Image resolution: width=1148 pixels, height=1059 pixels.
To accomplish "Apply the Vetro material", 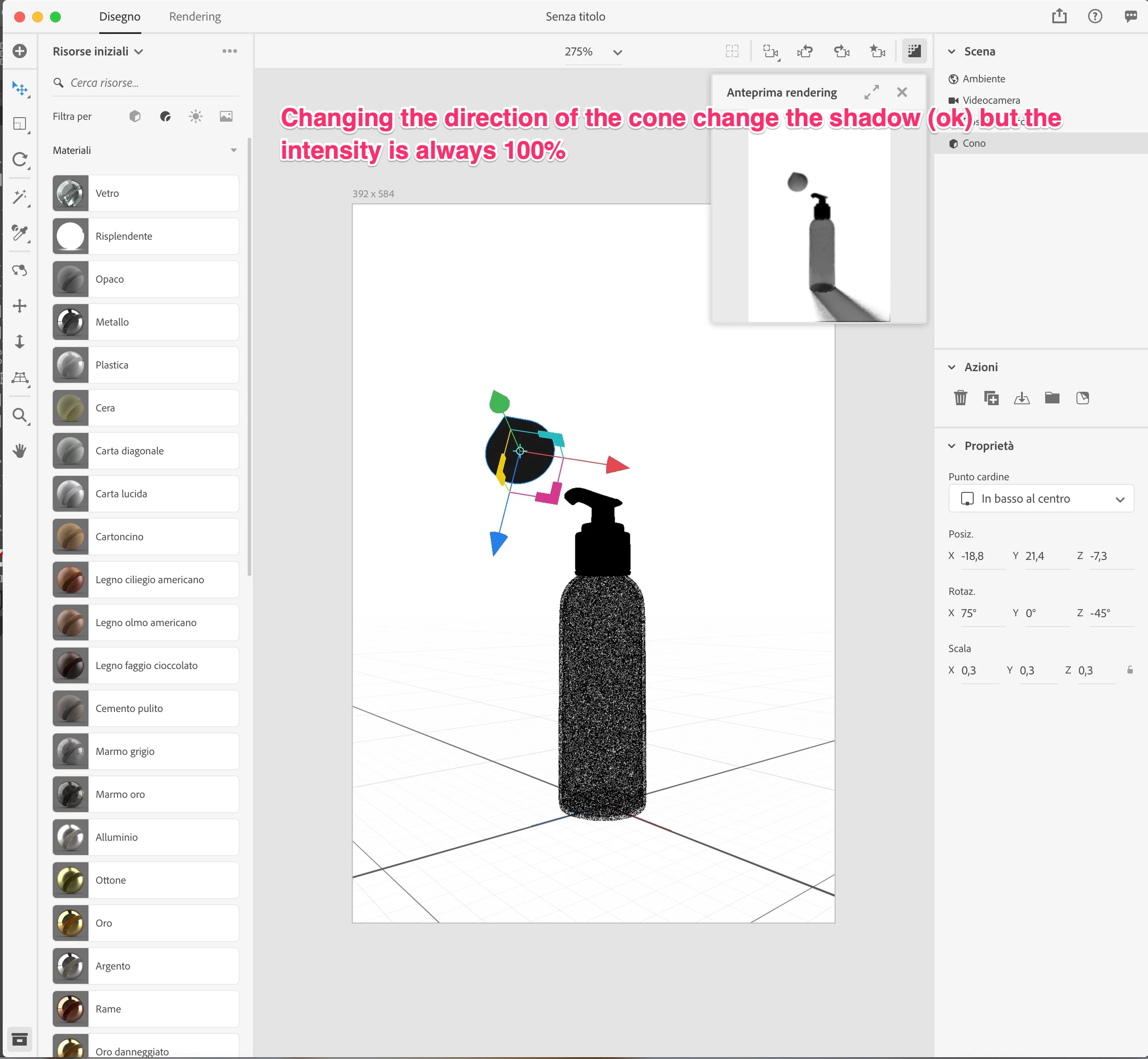I will [145, 193].
